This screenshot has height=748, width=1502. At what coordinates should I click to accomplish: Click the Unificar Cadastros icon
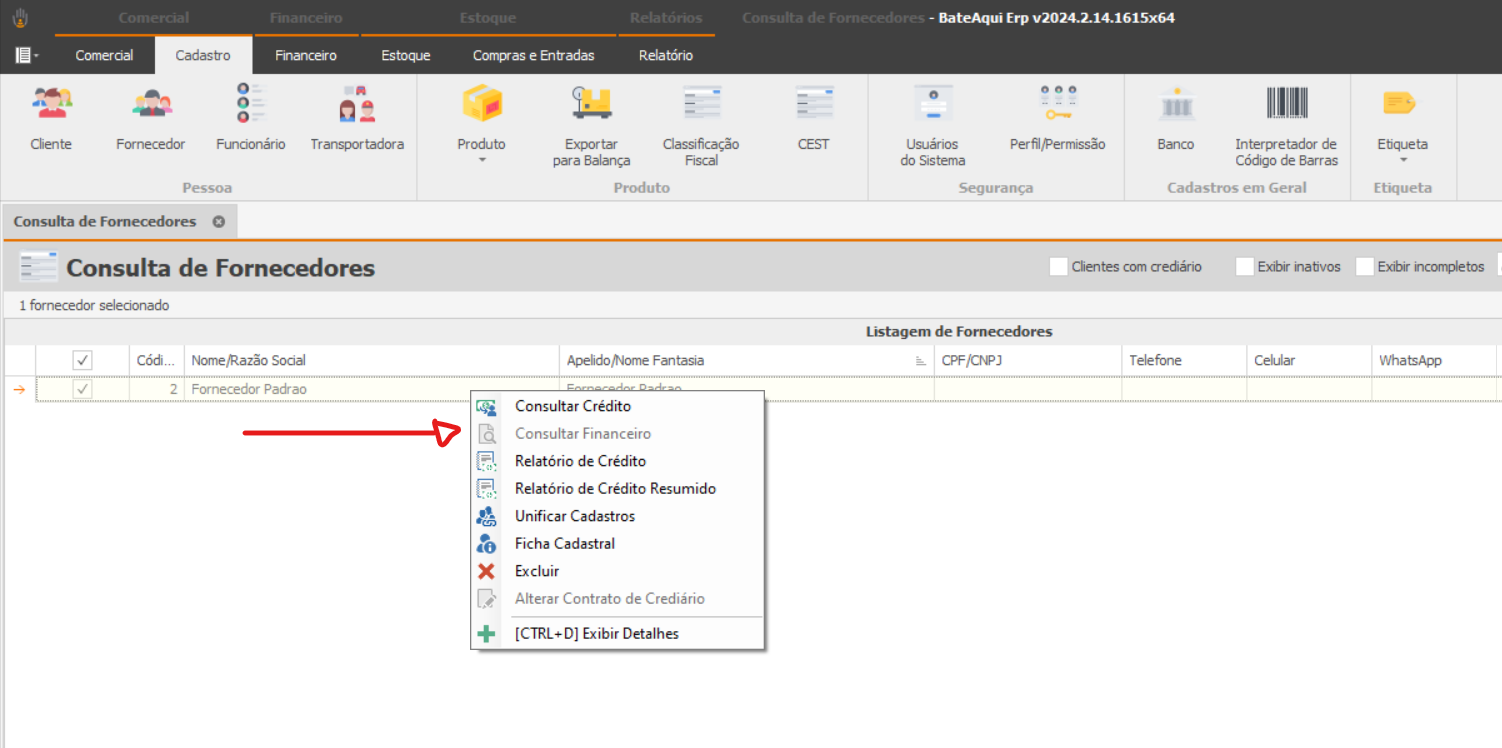pyautogui.click(x=486, y=517)
